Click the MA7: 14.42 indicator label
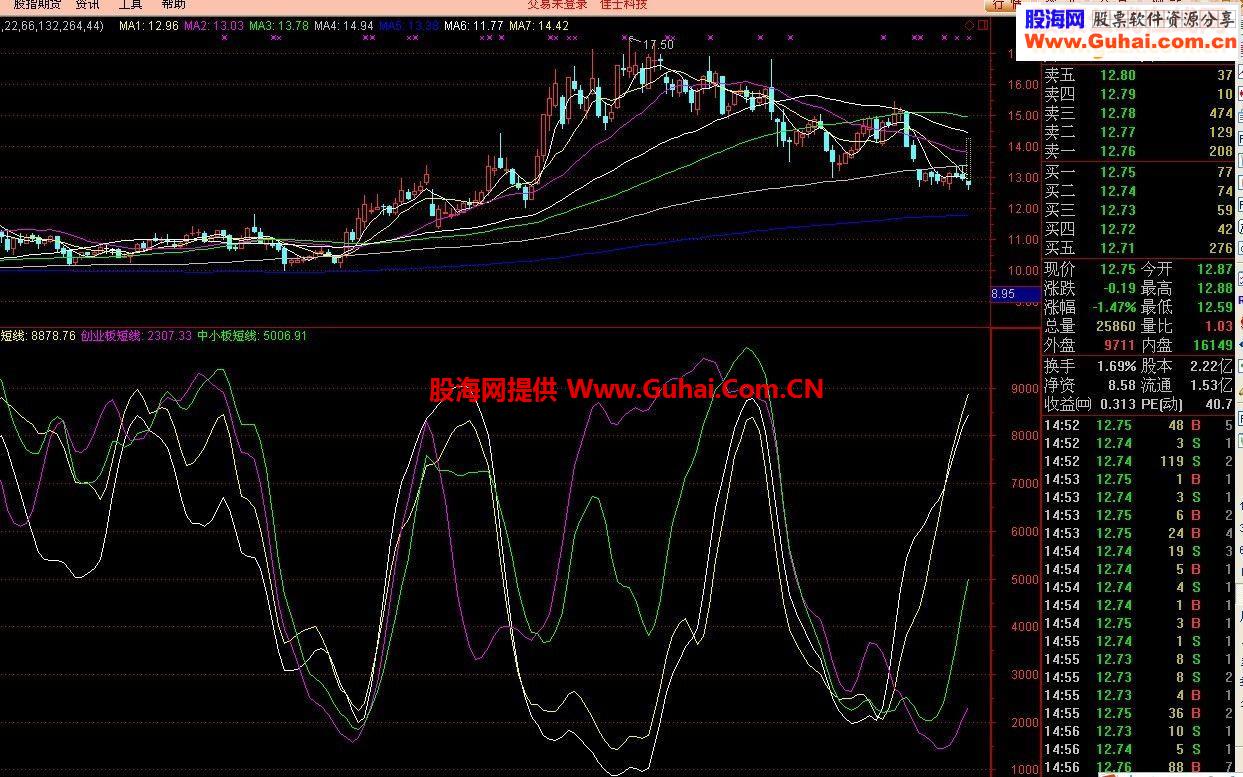1243x777 pixels. (539, 26)
